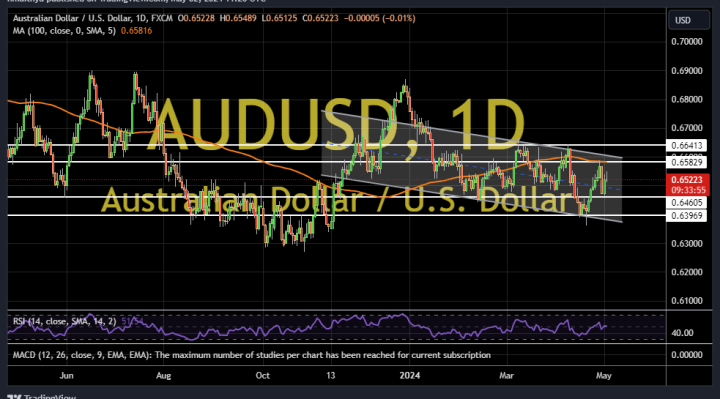
Task: Click the MACD studies limit message
Action: tap(252, 355)
